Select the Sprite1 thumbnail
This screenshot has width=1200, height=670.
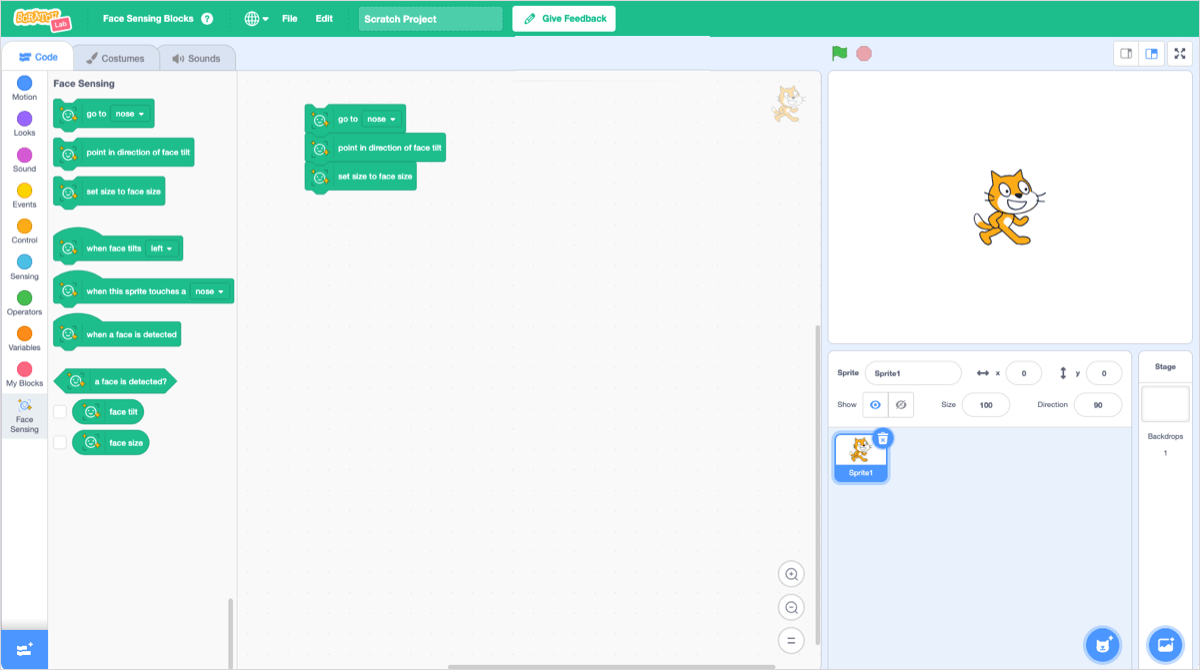[860, 457]
